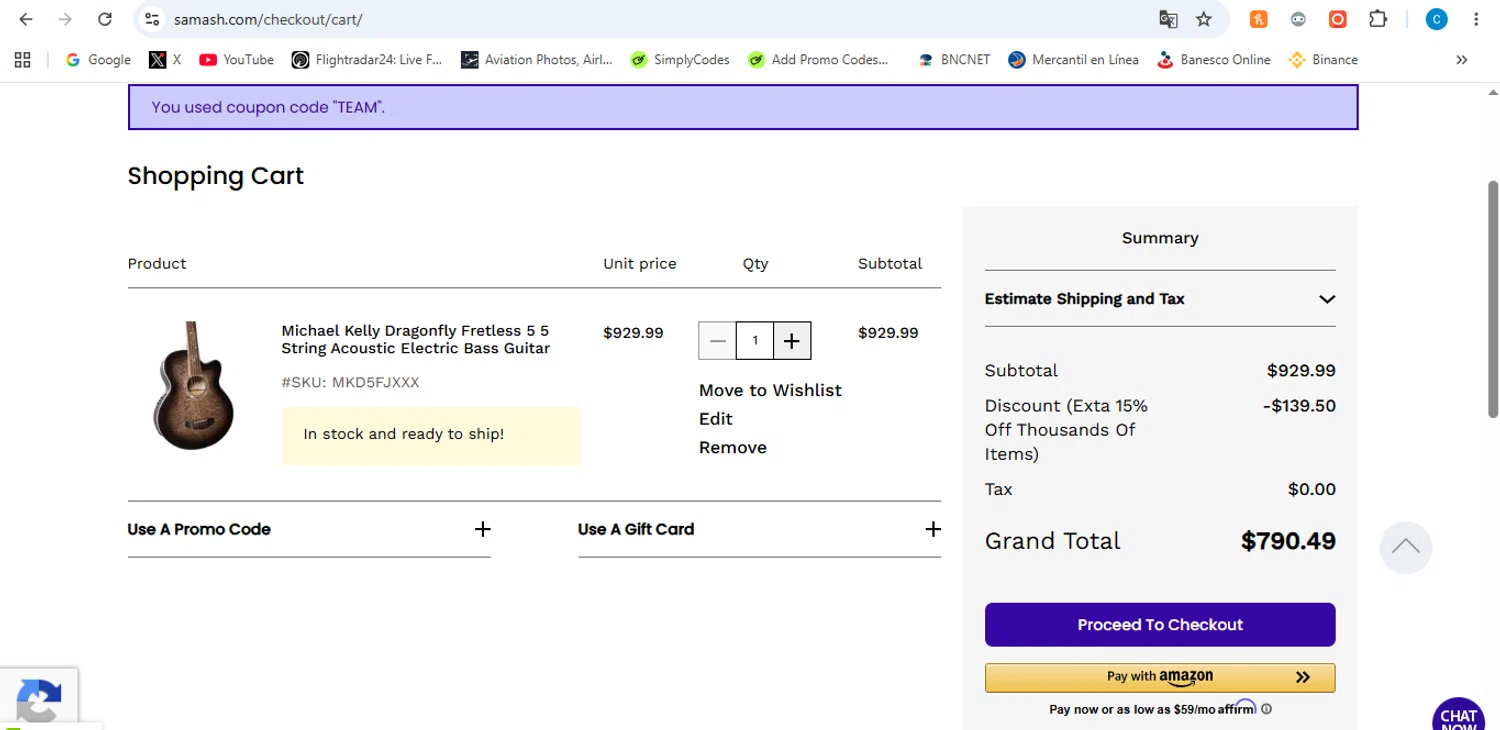Pay with Amazon button
Image resolution: width=1500 pixels, height=730 pixels.
(1160, 677)
